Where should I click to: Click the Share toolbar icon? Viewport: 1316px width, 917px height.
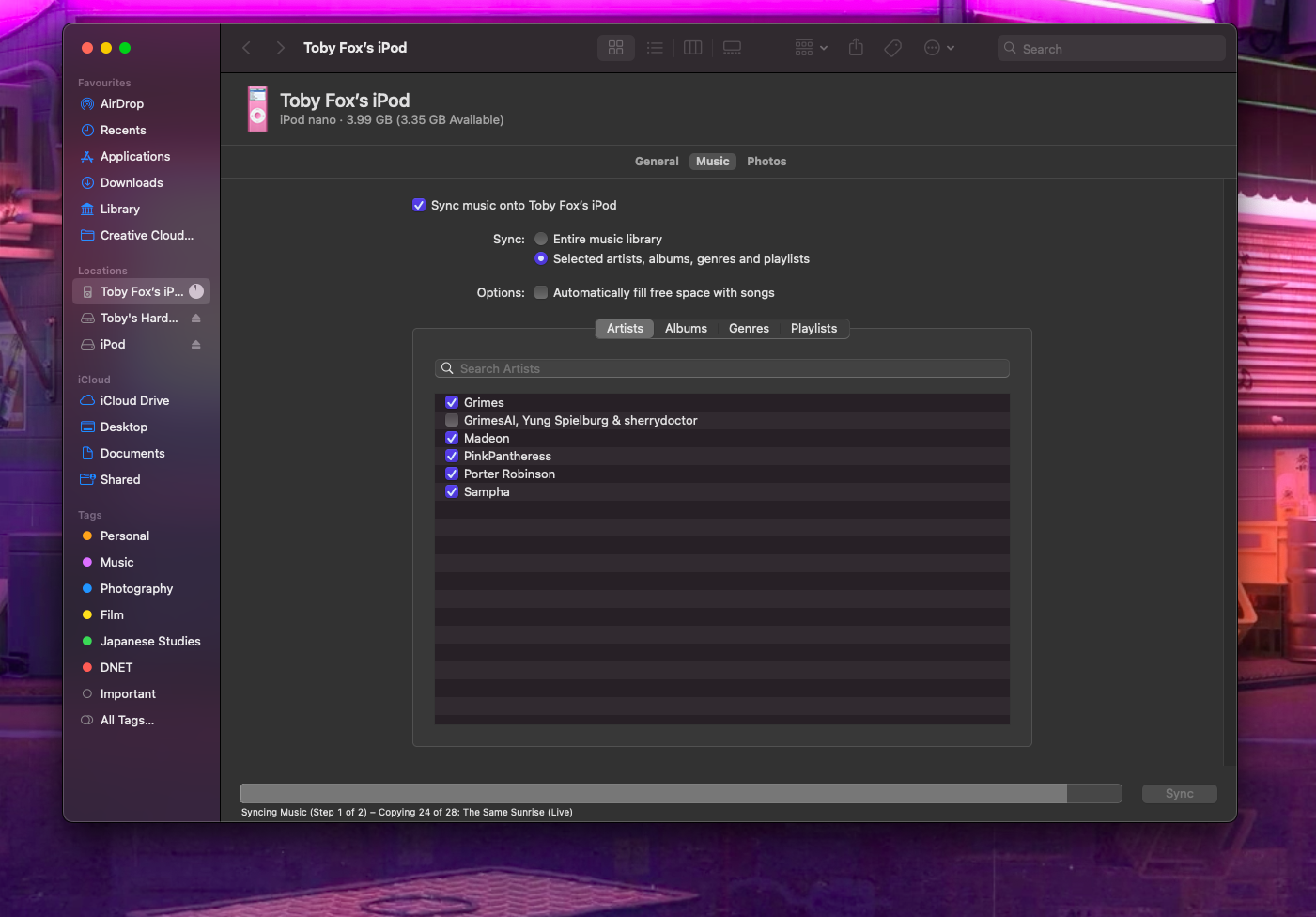856,47
